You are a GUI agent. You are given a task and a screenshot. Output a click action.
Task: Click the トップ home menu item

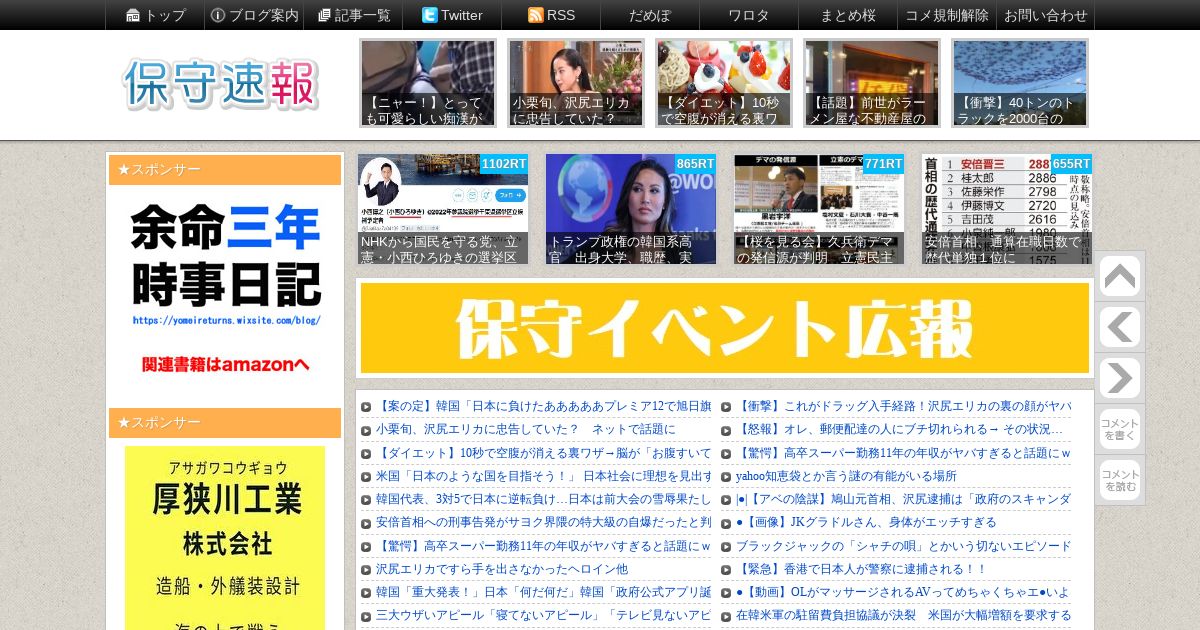[x=155, y=15]
